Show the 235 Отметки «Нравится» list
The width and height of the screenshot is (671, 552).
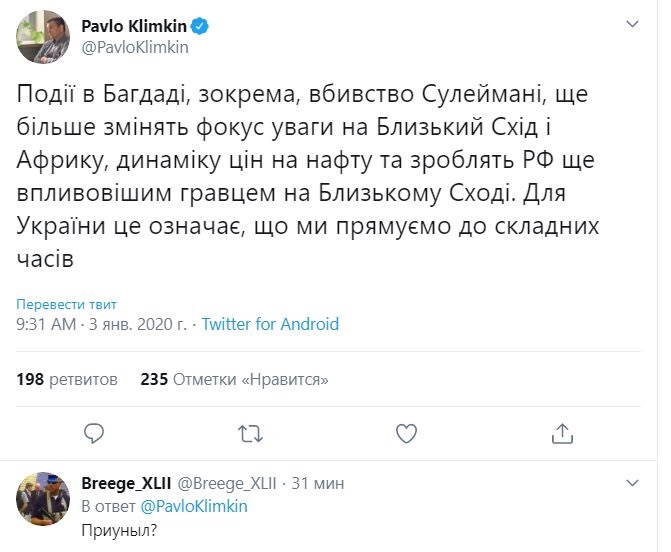tap(235, 380)
